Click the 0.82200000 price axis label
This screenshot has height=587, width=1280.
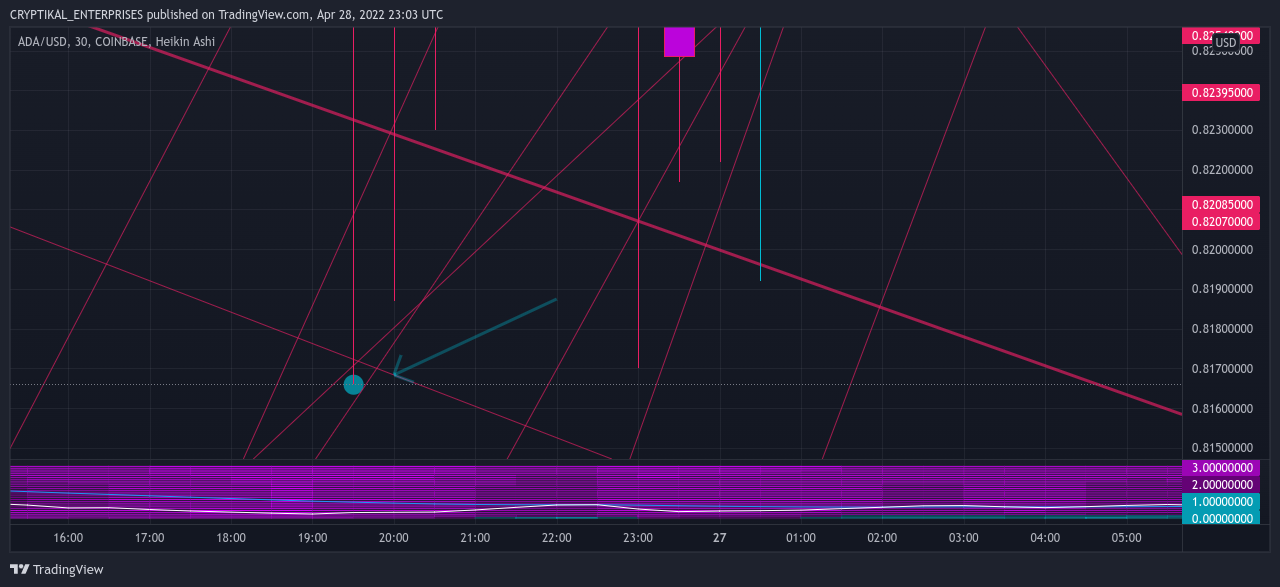pyautogui.click(x=1222, y=170)
